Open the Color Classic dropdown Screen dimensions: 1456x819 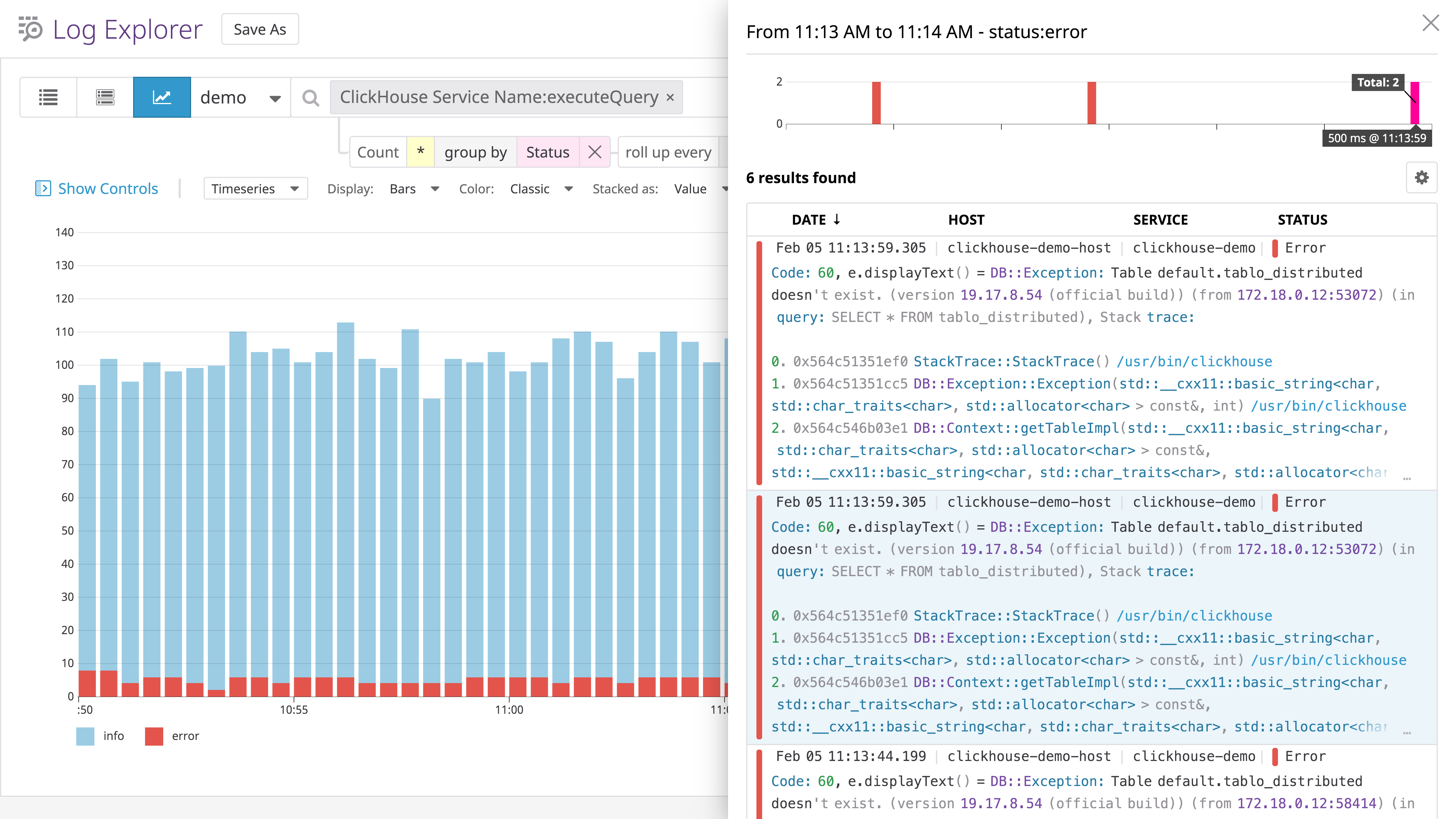541,189
